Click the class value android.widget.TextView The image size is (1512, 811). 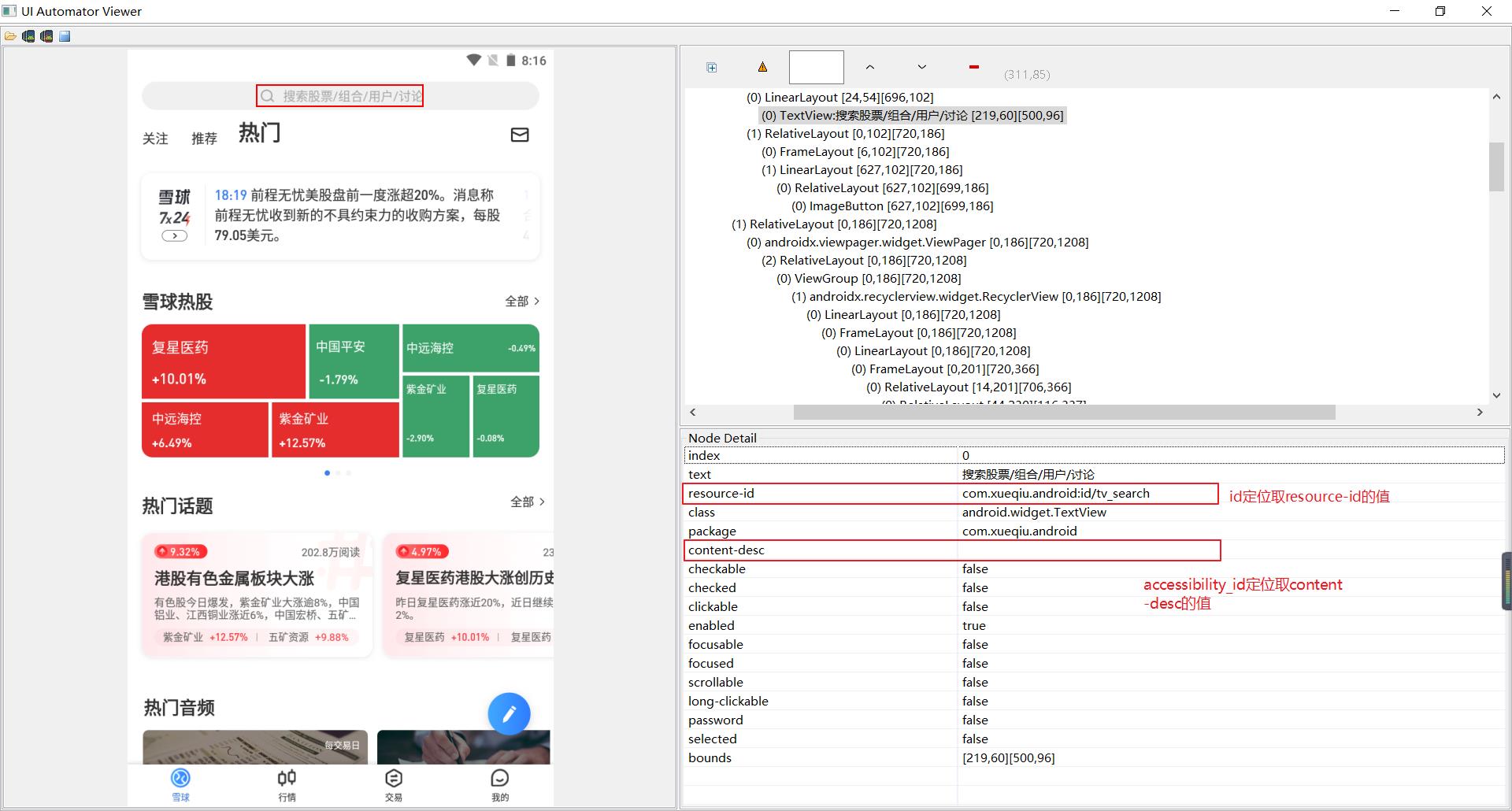tap(1034, 513)
